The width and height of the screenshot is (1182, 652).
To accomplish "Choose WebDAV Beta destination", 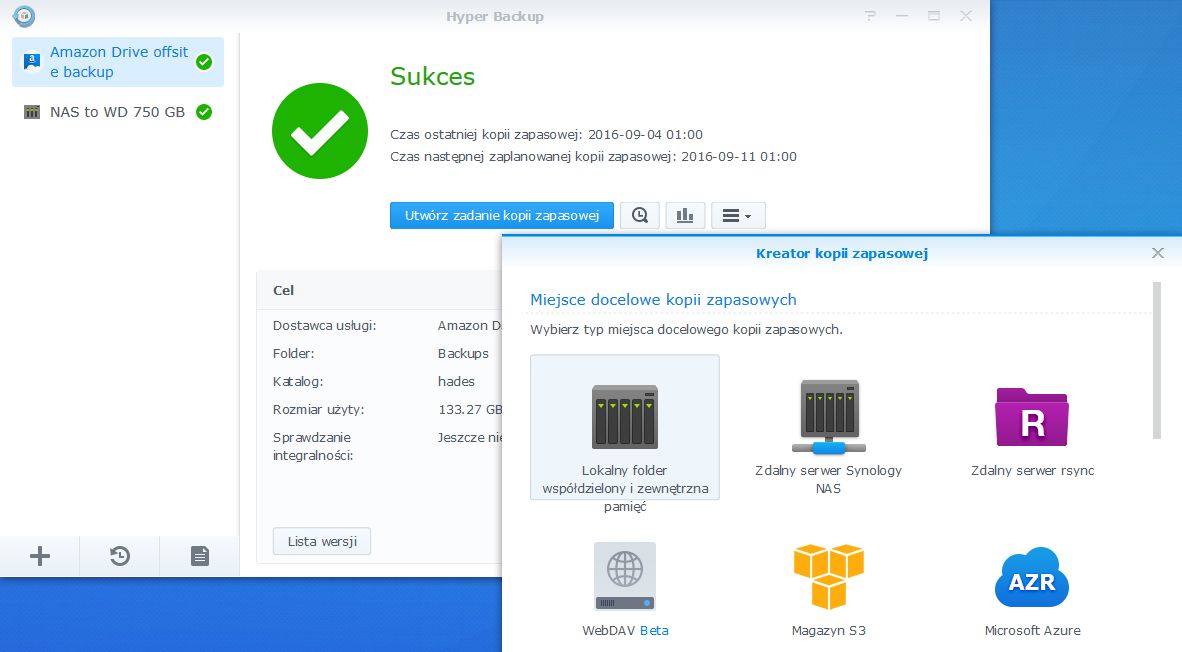I will pyautogui.click(x=625, y=589).
